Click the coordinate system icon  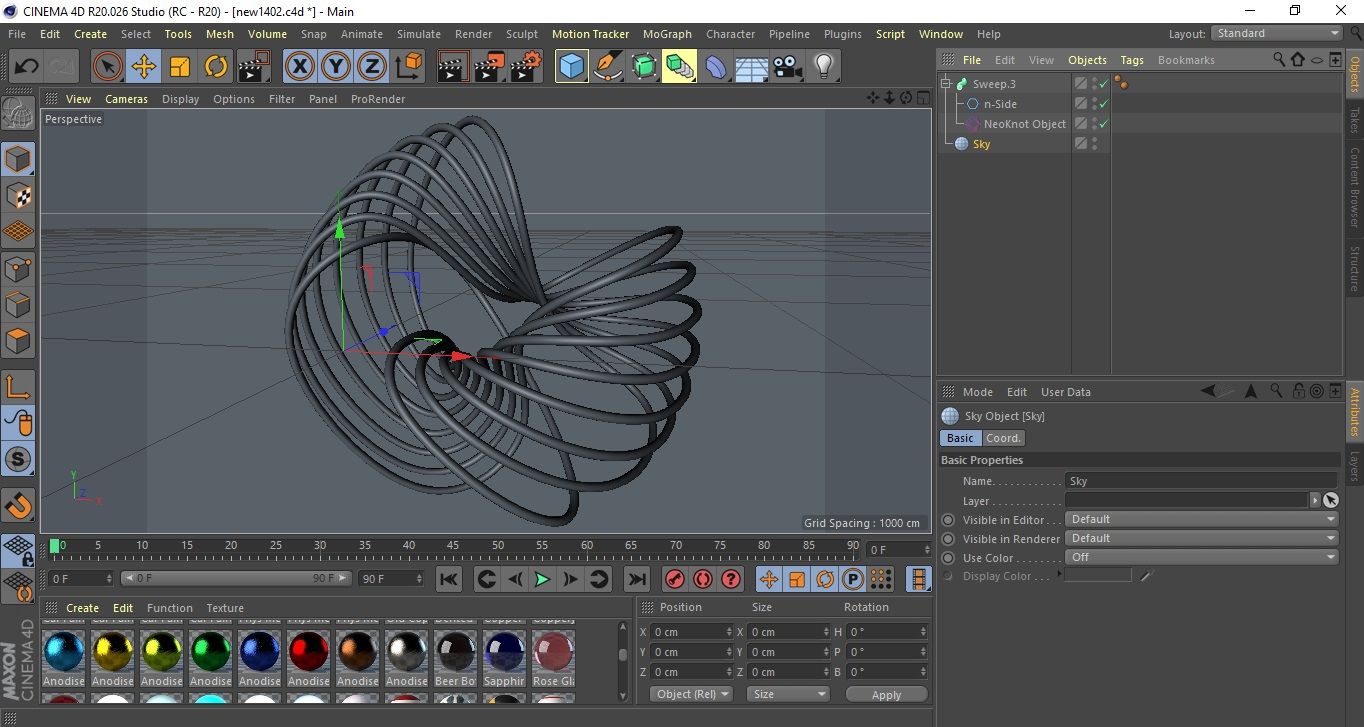click(408, 67)
